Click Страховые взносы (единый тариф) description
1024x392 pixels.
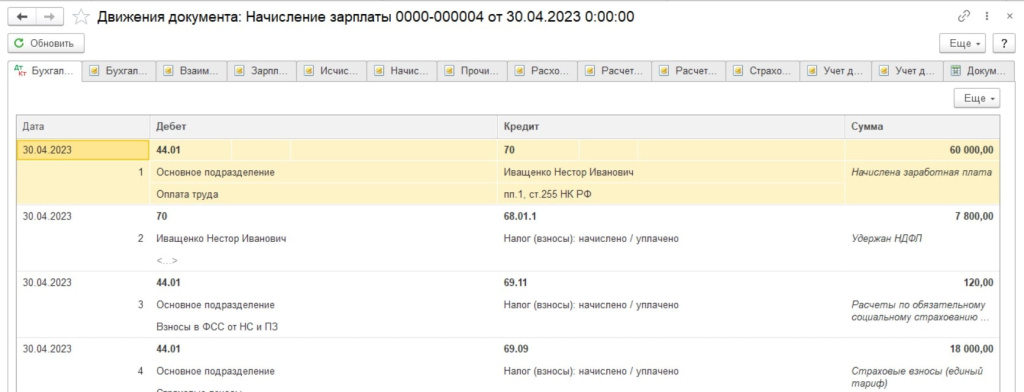click(917, 378)
